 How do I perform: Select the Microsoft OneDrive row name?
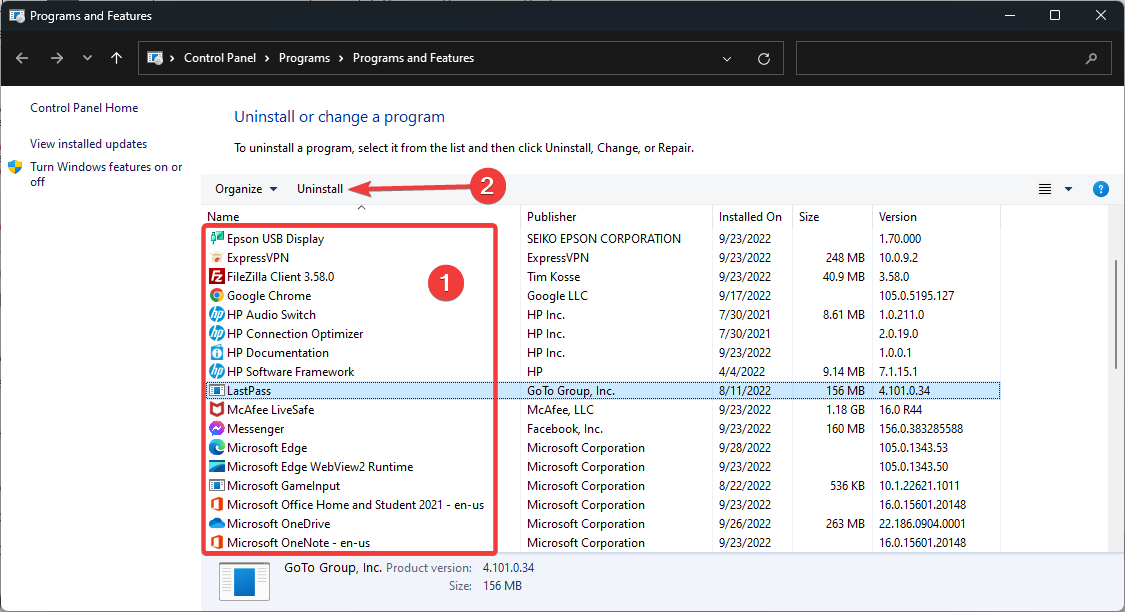pos(278,524)
